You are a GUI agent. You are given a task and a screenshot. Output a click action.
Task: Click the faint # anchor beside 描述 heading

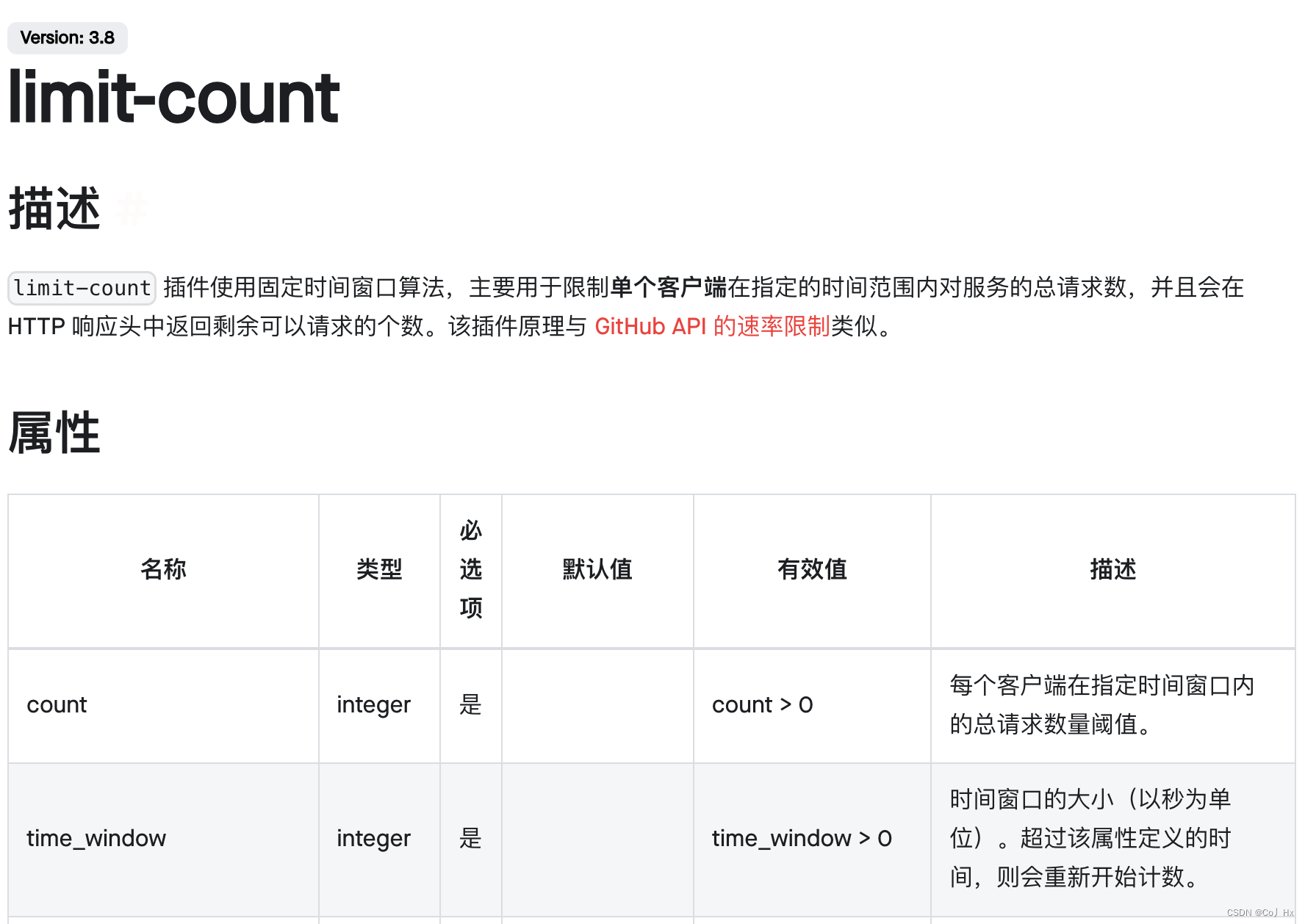point(132,209)
